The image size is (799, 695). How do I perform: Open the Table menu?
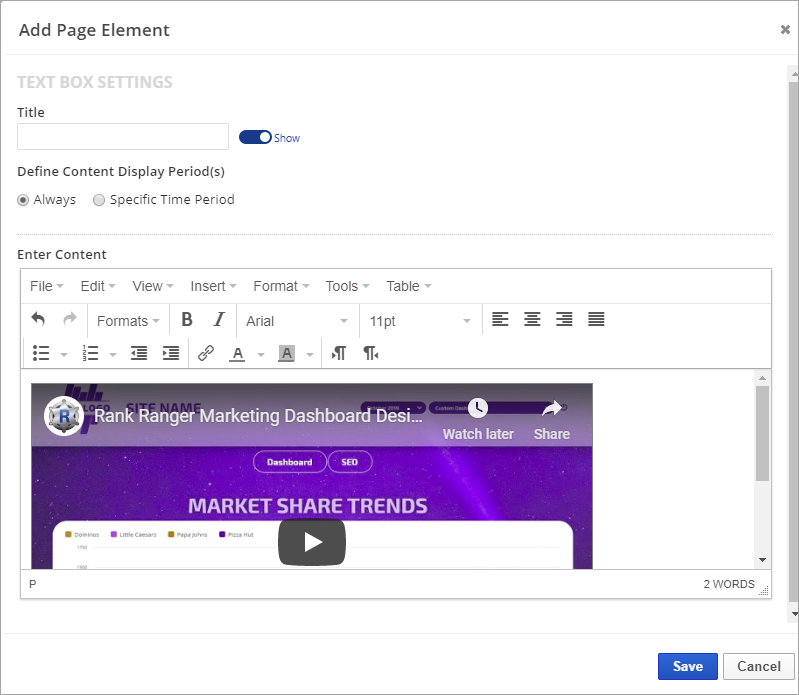(x=408, y=286)
